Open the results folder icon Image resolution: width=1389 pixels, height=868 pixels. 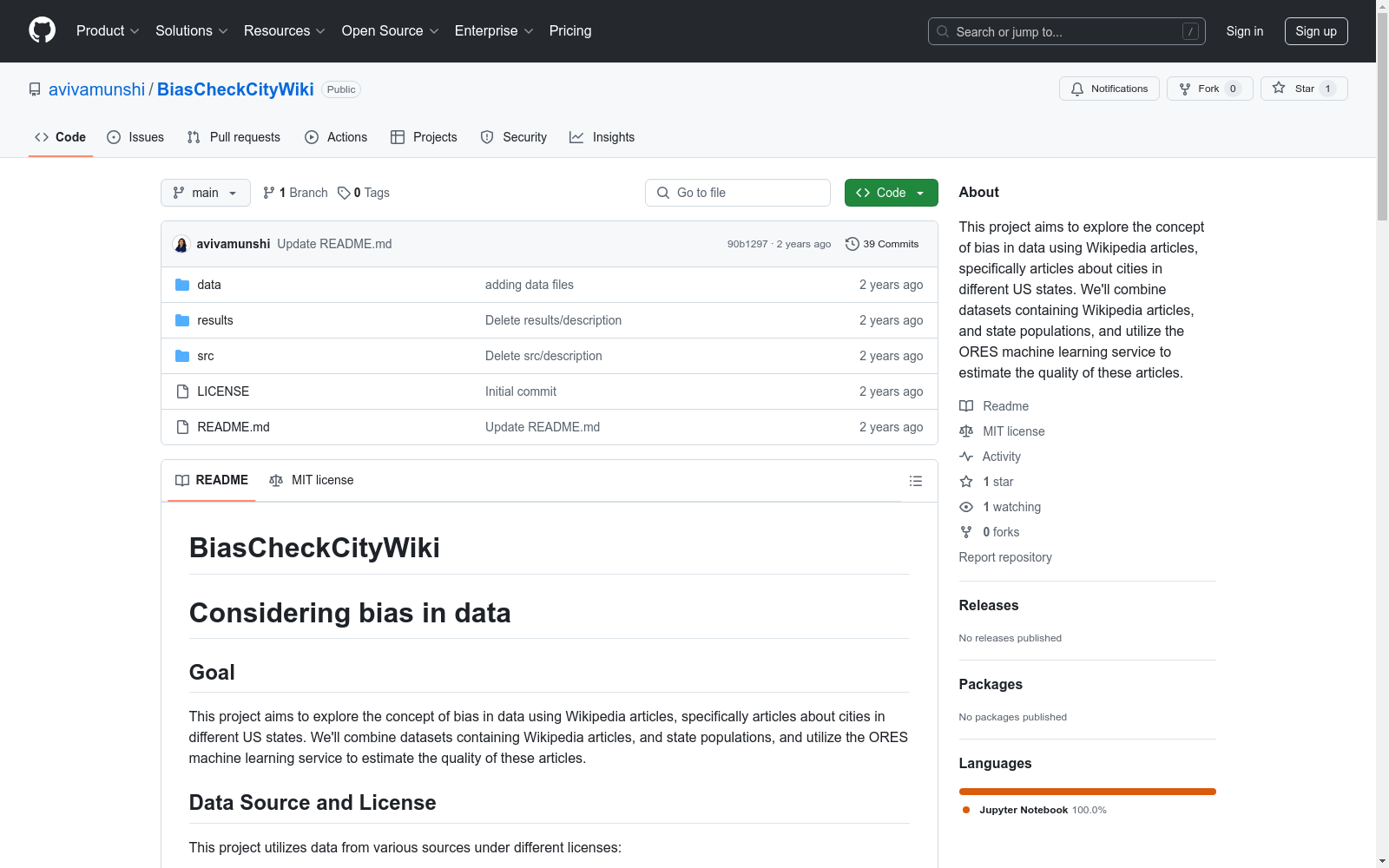[182, 320]
